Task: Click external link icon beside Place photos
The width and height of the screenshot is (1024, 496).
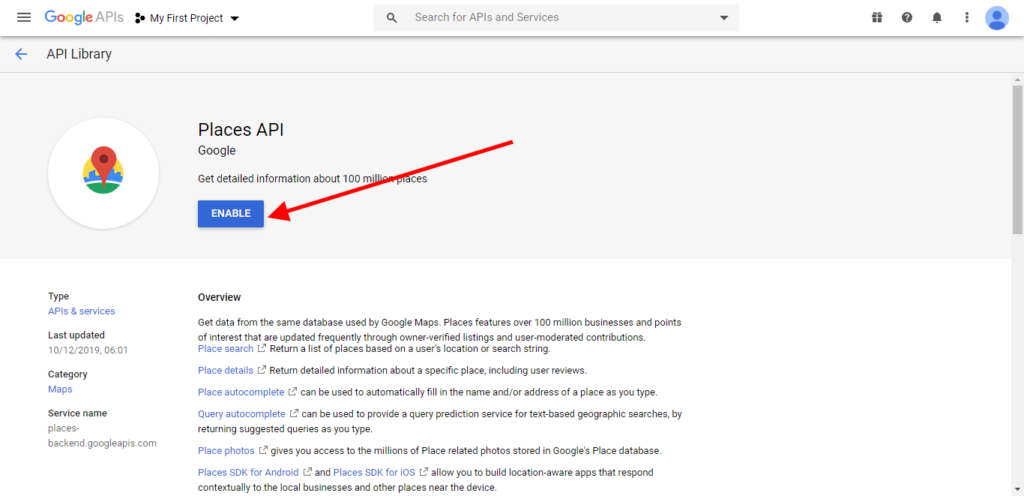Action: click(264, 450)
